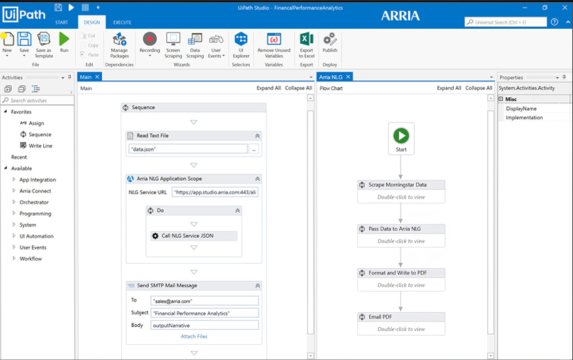Click tree view icon in Activities panel
This screenshot has width=573, height=360.
[36, 88]
